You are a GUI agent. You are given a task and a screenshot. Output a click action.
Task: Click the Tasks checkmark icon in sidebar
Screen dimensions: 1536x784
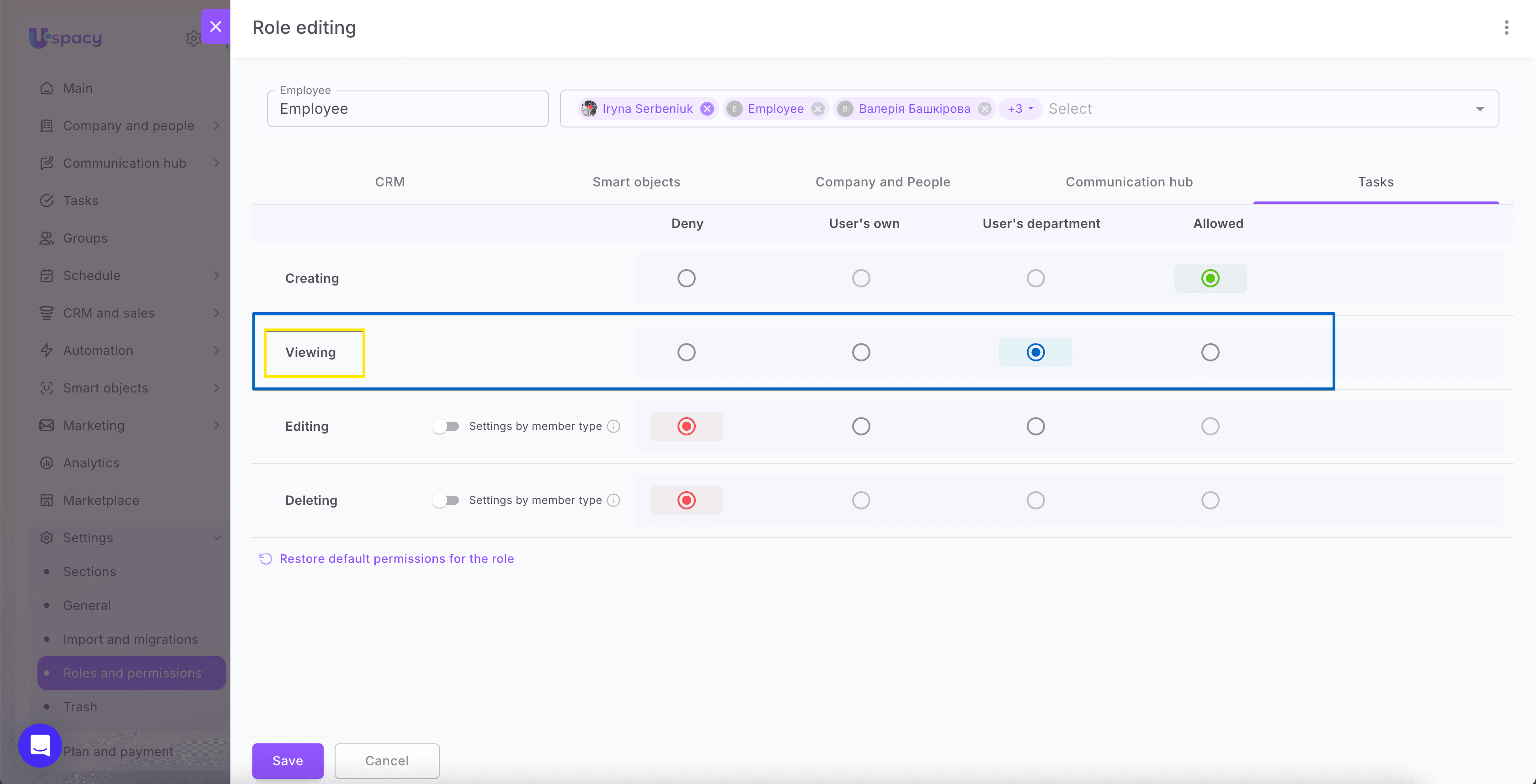click(47, 201)
